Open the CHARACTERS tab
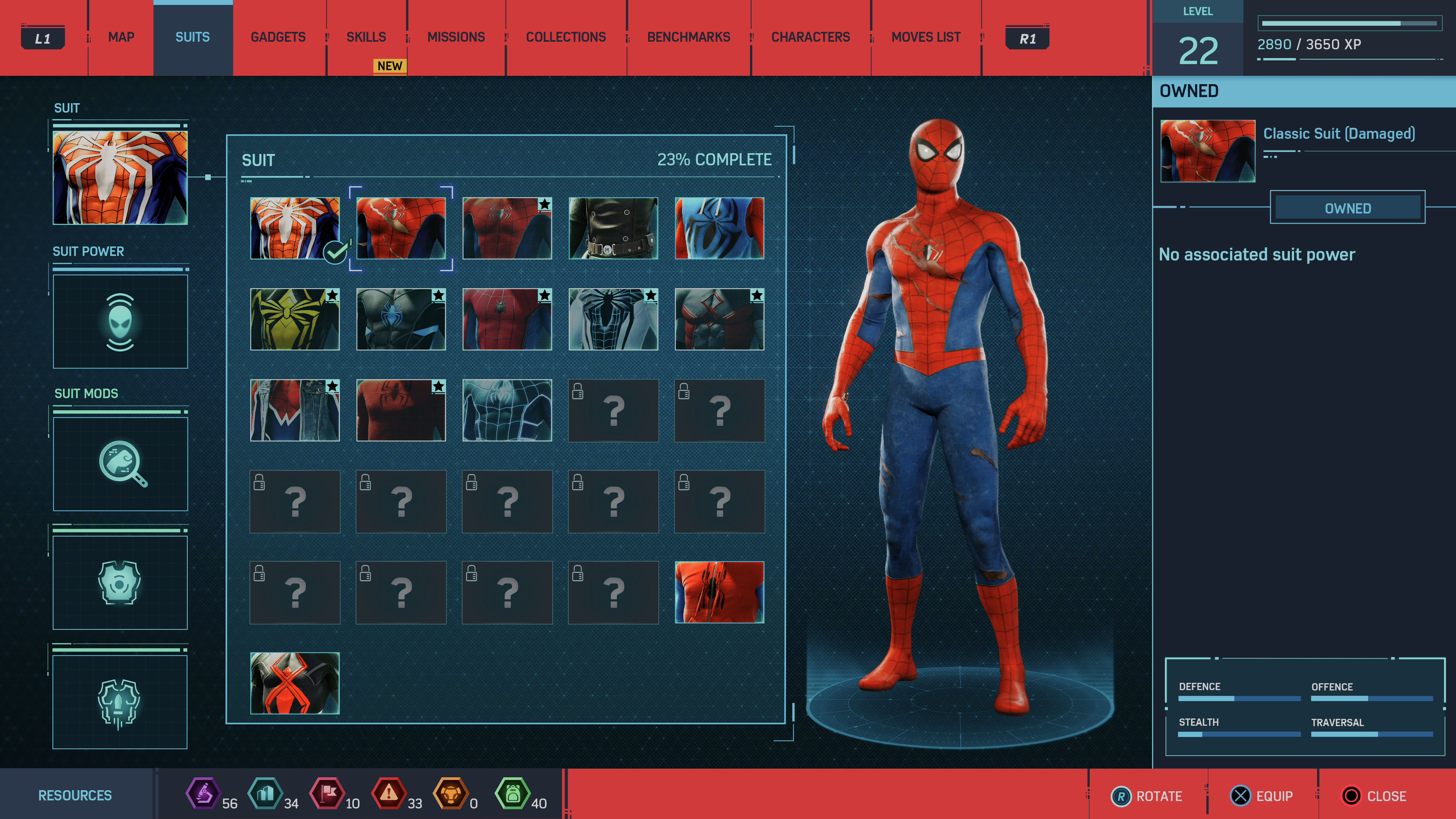The width and height of the screenshot is (1456, 819). (x=811, y=37)
